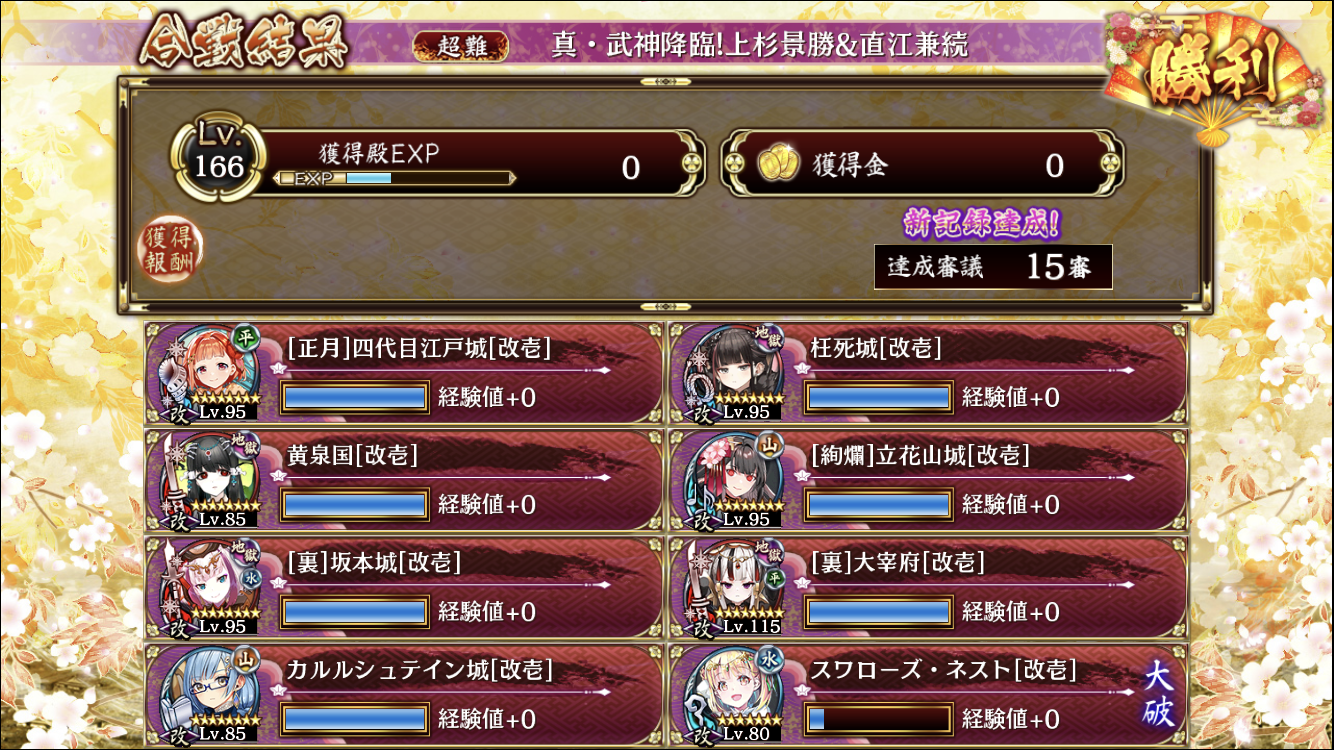1334x750 pixels.
Task: Click the 合戦結果 title header
Action: coord(244,42)
